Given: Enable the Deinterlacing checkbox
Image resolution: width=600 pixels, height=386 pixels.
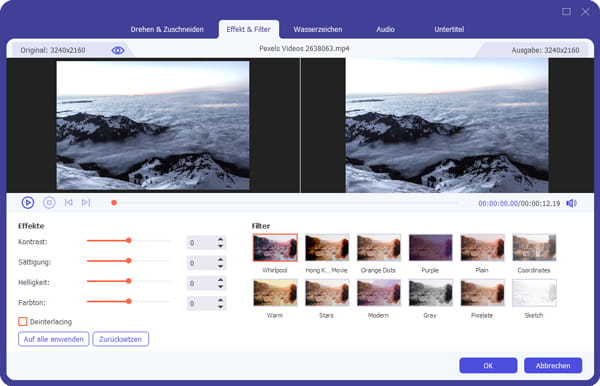Looking at the screenshot, I should (x=23, y=321).
